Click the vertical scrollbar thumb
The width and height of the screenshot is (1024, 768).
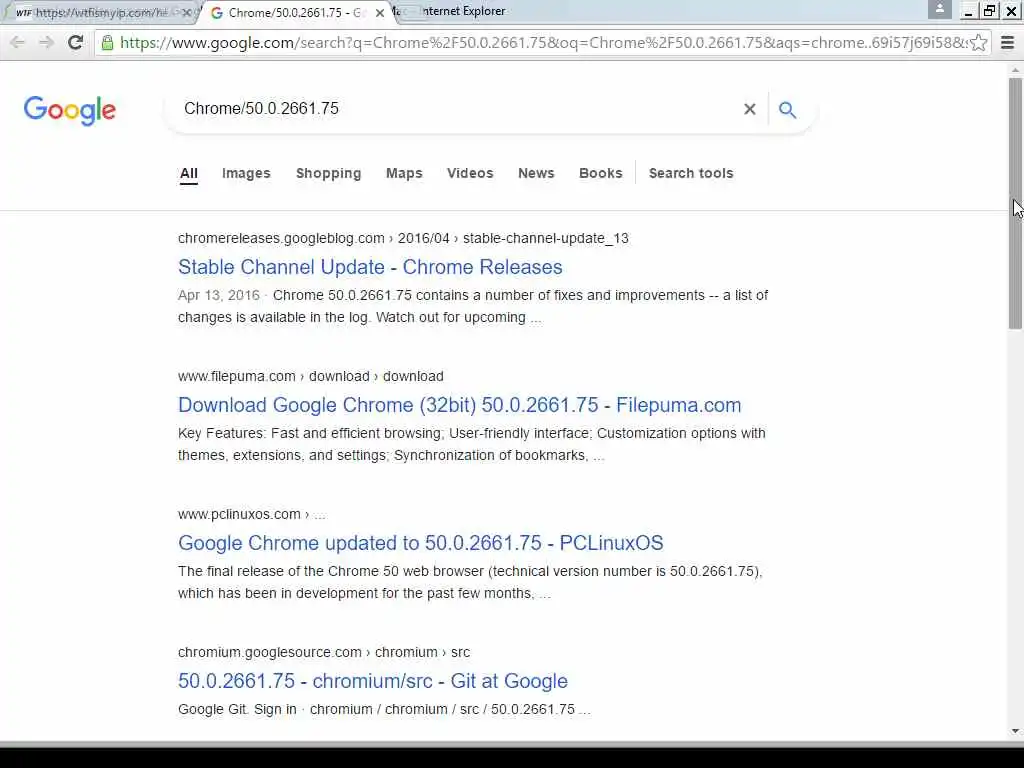coord(1015,202)
